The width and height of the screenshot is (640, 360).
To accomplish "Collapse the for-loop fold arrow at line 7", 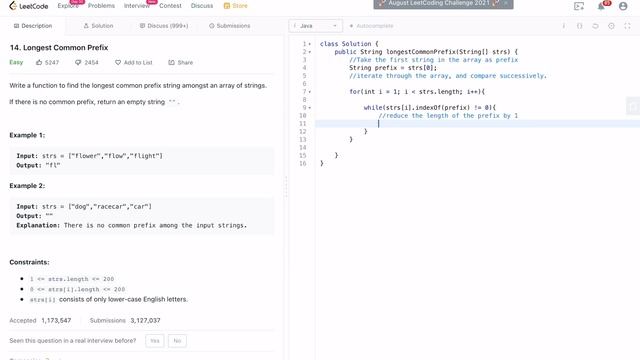I will [x=310, y=92].
